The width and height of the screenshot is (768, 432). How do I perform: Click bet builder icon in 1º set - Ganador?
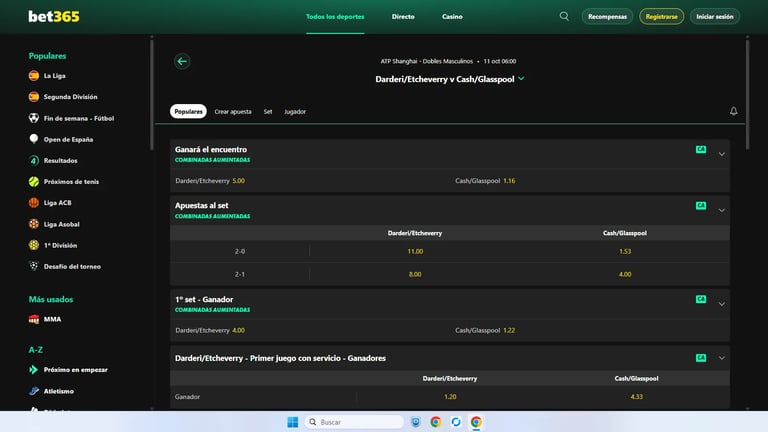[701, 299]
